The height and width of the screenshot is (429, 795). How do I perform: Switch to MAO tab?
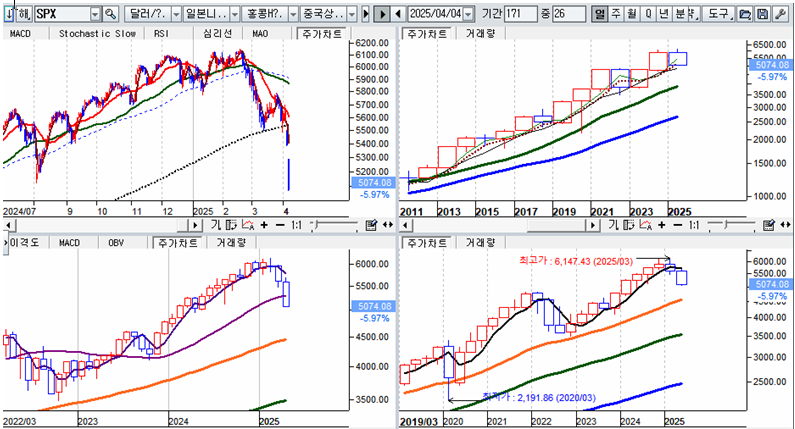click(260, 34)
